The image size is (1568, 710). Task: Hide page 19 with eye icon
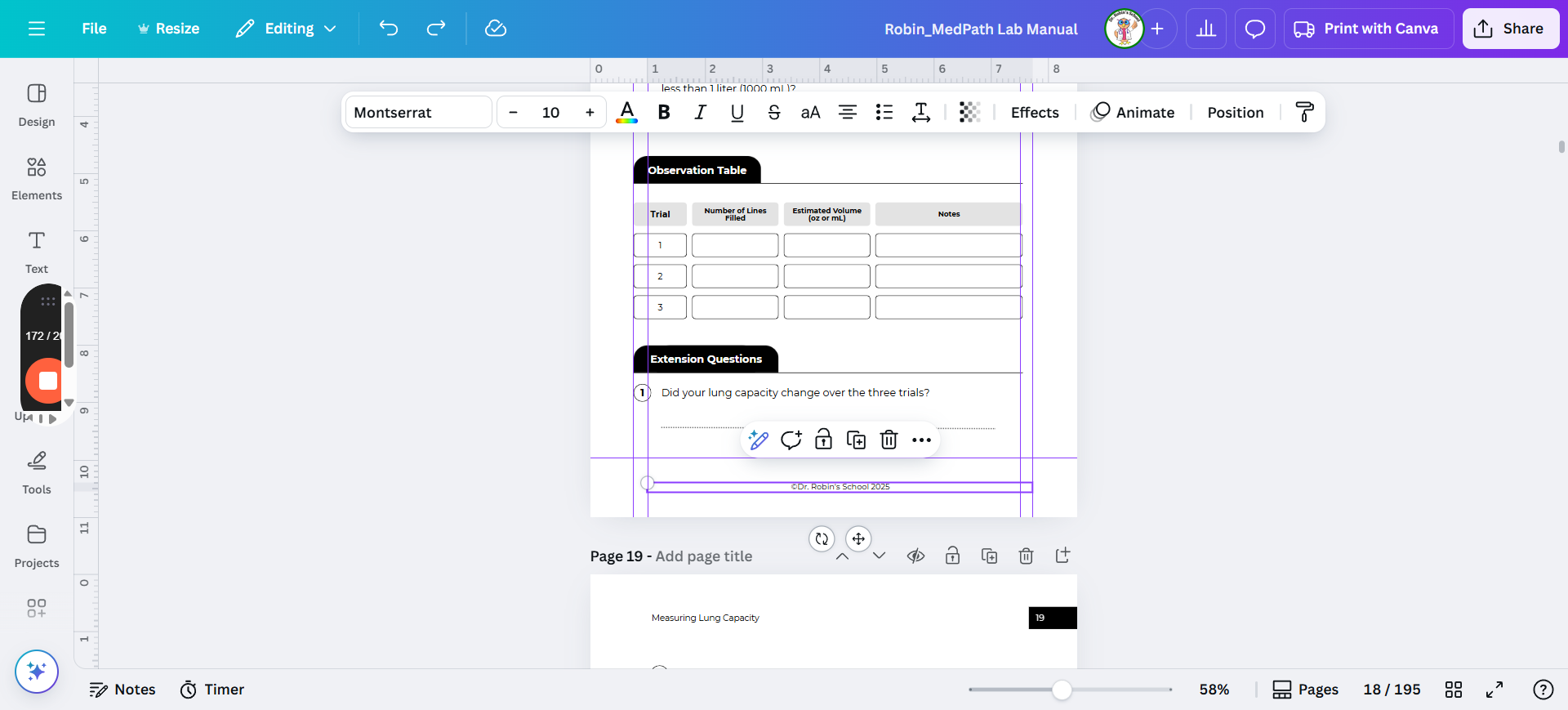(x=915, y=556)
